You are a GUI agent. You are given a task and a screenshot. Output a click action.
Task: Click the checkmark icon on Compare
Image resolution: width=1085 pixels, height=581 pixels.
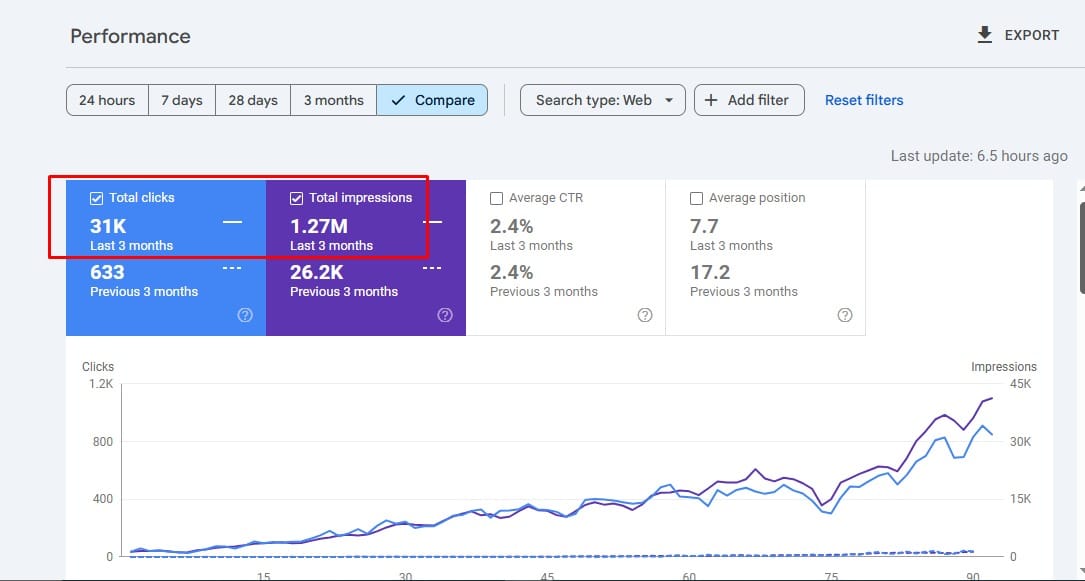(x=399, y=100)
